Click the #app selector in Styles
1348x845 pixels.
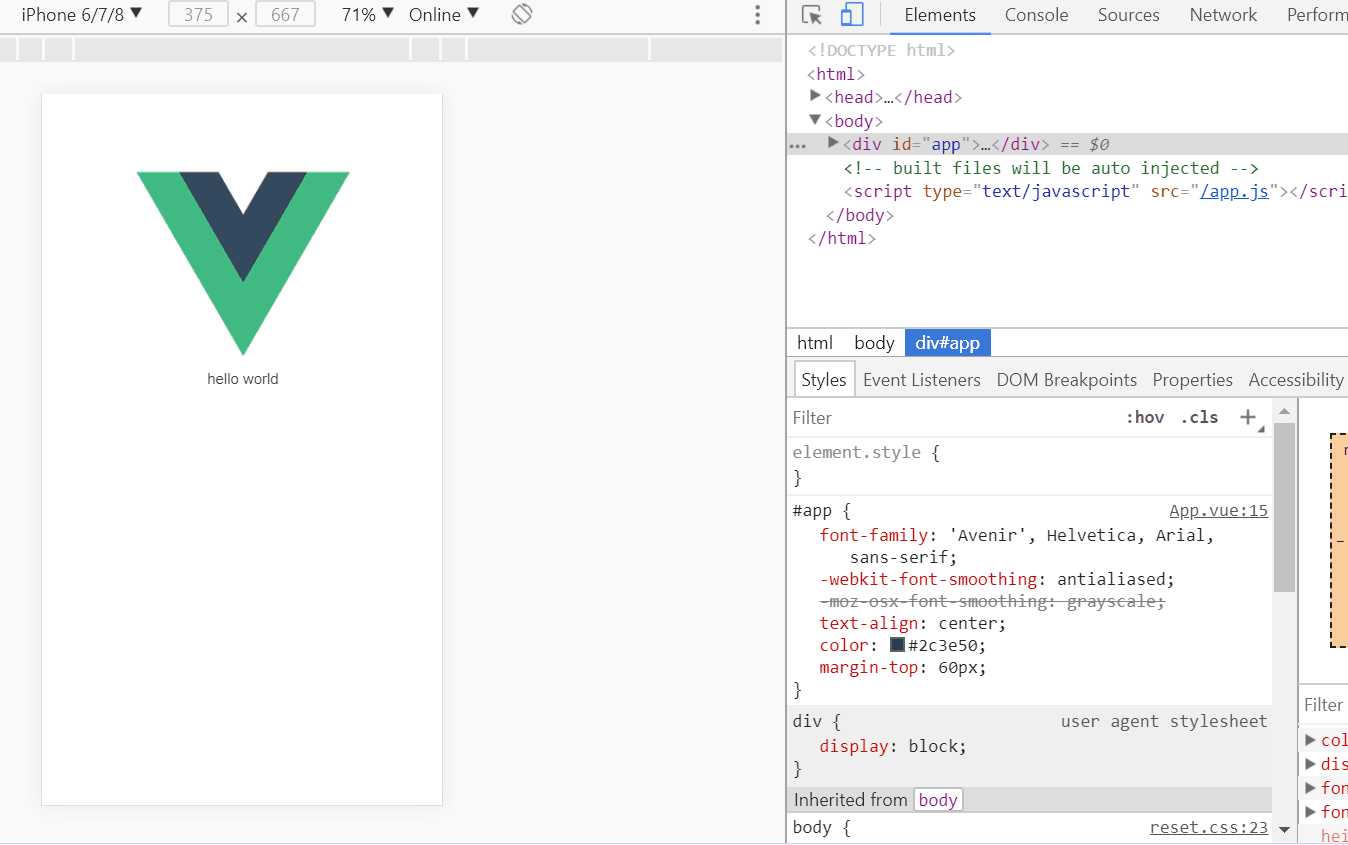(811, 511)
